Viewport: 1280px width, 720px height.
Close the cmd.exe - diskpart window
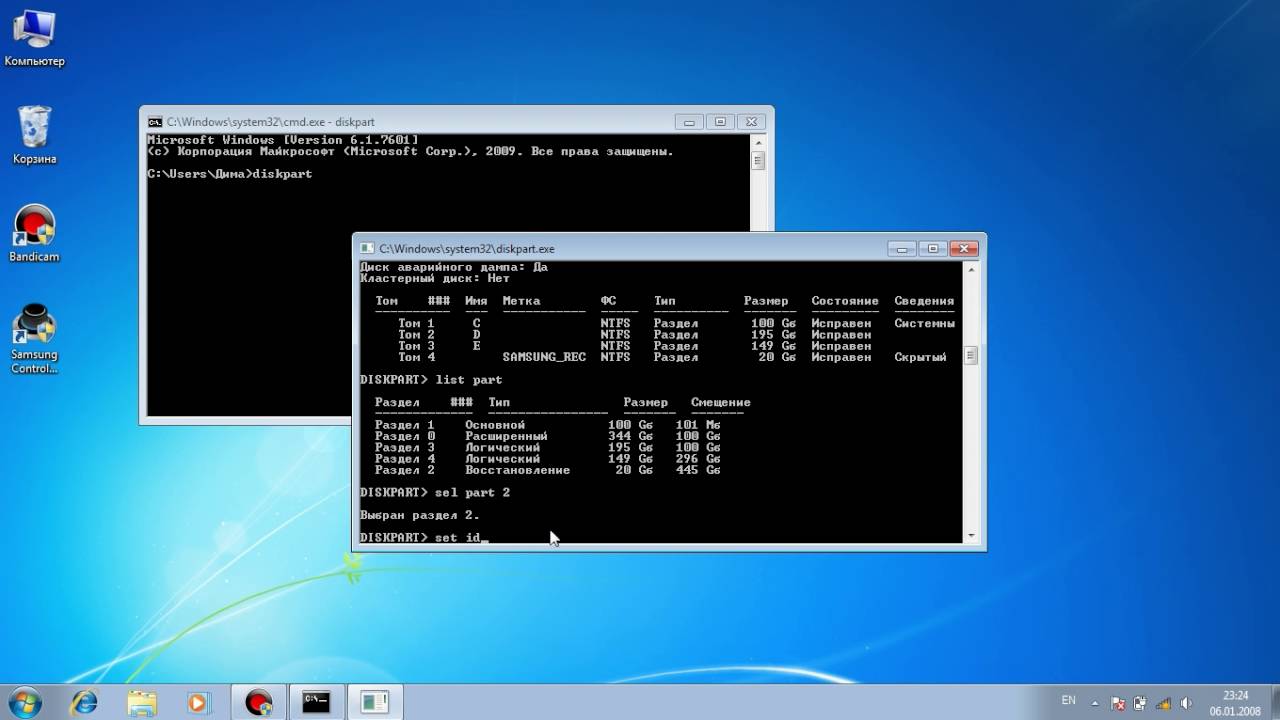(752, 121)
